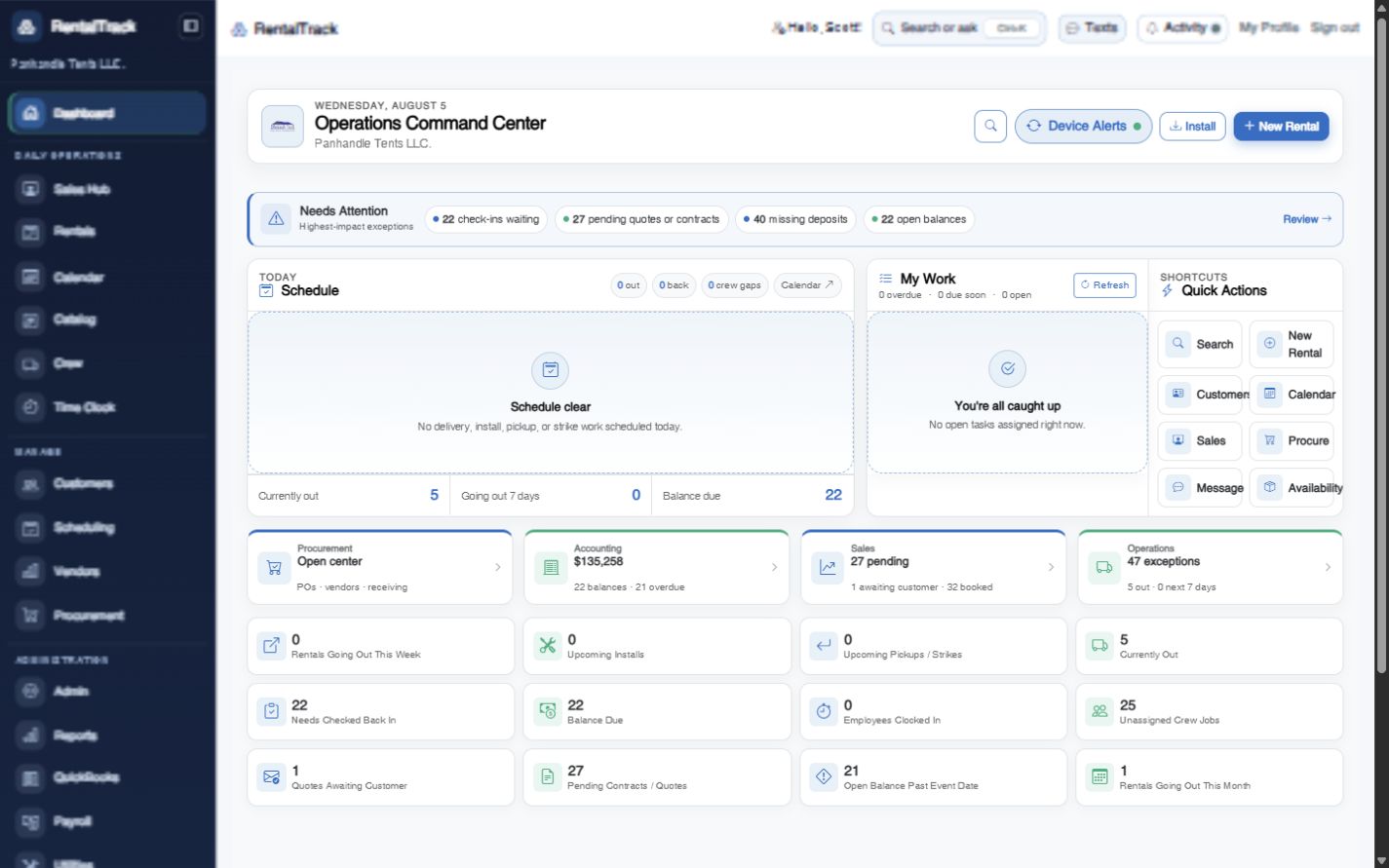
Task: Click Sign out link
Action: (x=1334, y=28)
